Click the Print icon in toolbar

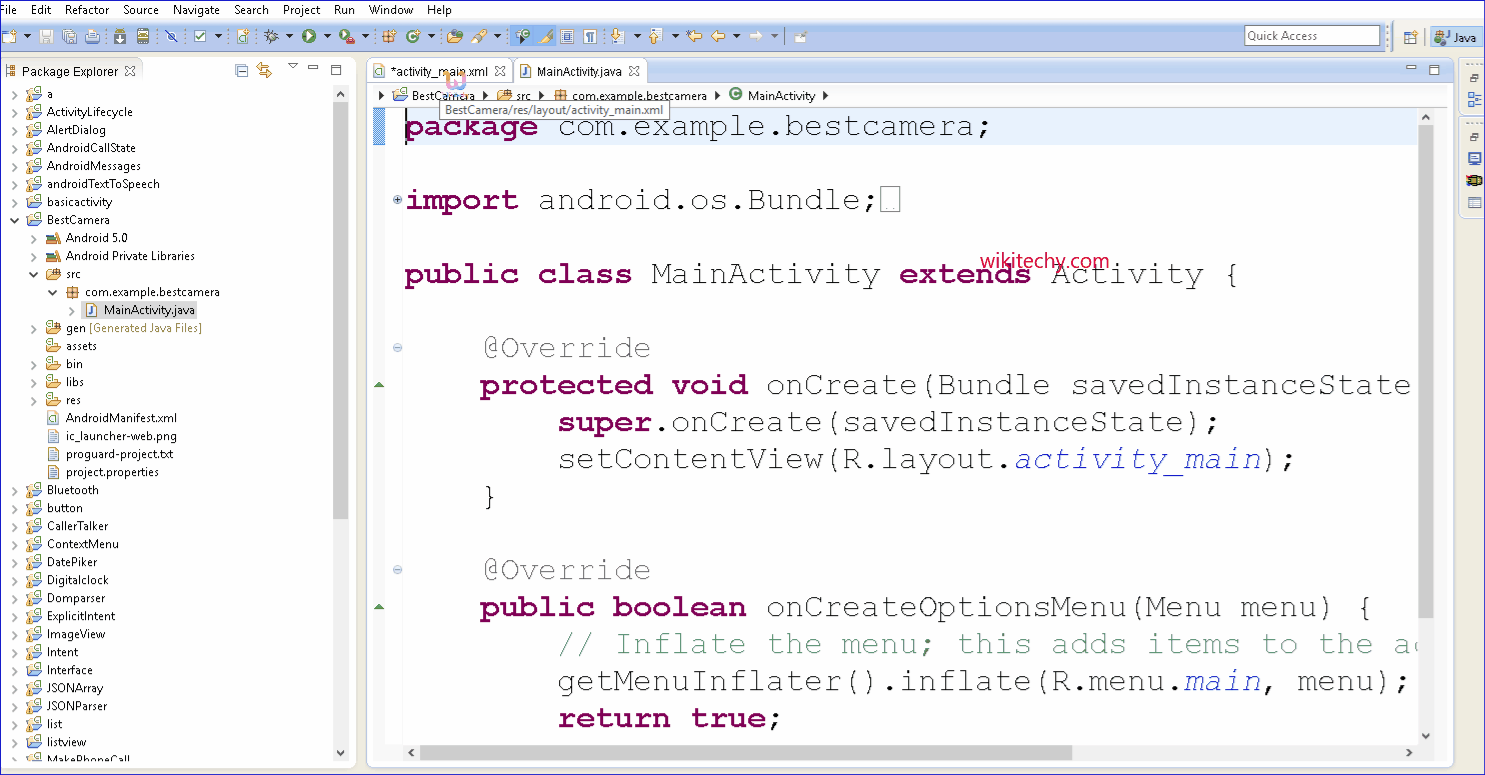coord(92,36)
